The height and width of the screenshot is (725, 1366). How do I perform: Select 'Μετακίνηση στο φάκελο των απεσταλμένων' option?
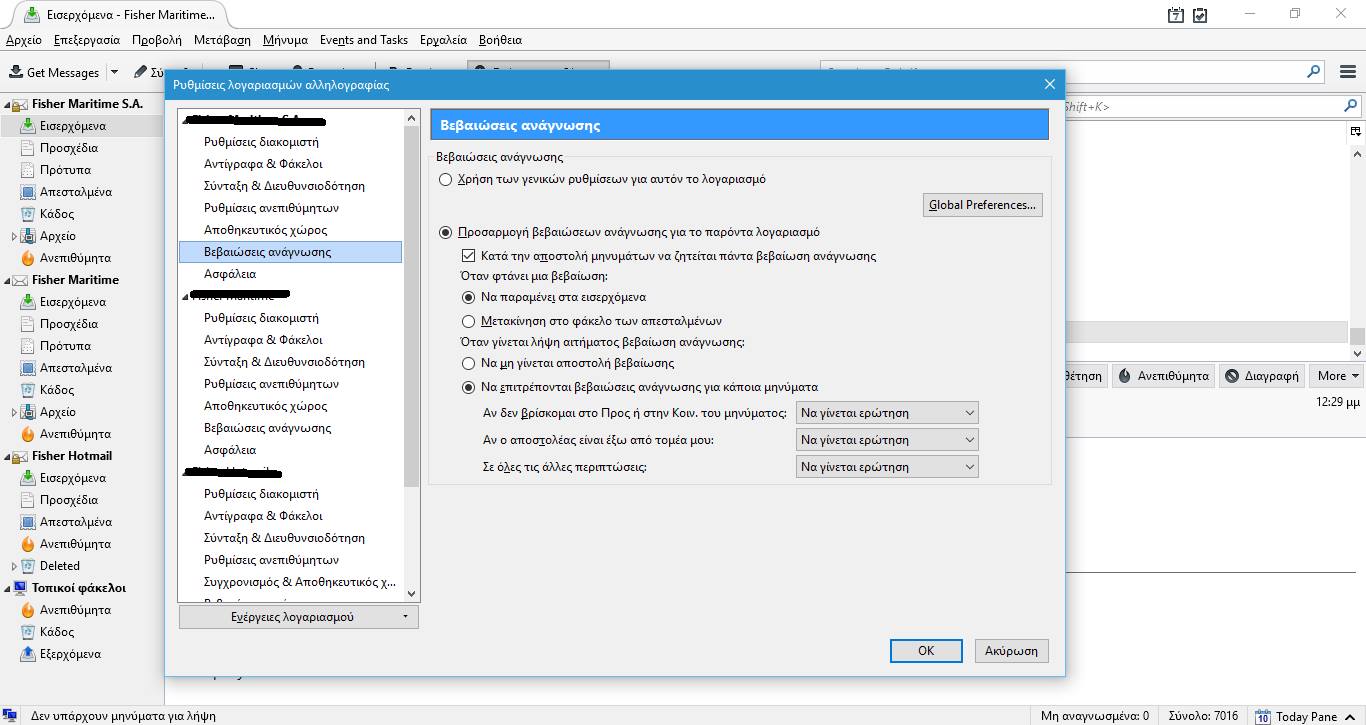468,322
